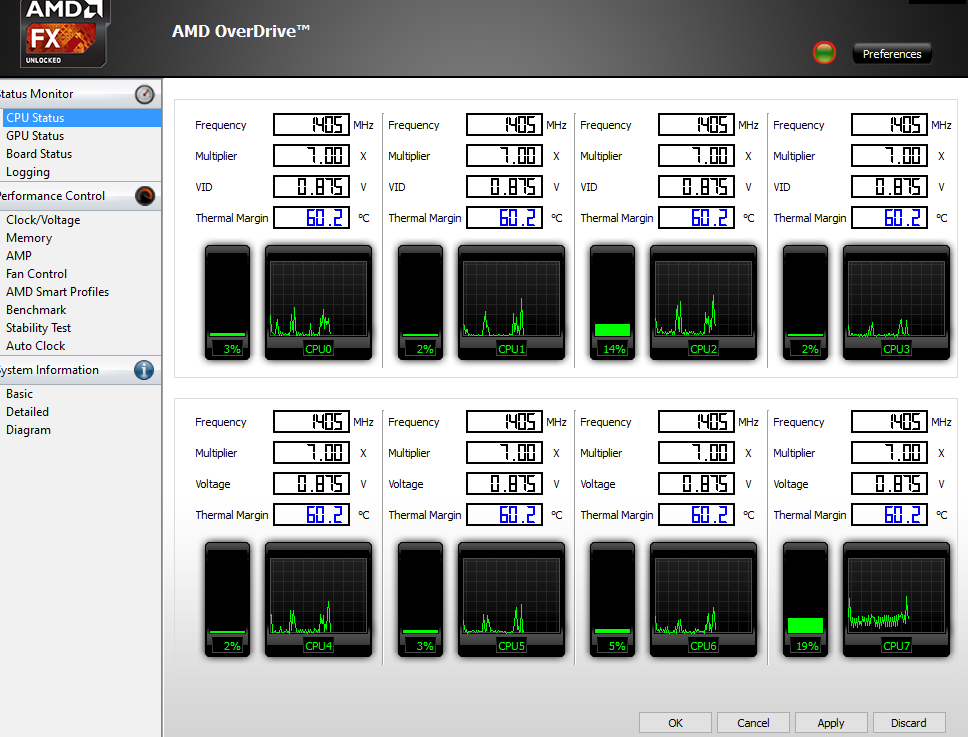Click the Discard button
This screenshot has width=968, height=737.
[909, 723]
